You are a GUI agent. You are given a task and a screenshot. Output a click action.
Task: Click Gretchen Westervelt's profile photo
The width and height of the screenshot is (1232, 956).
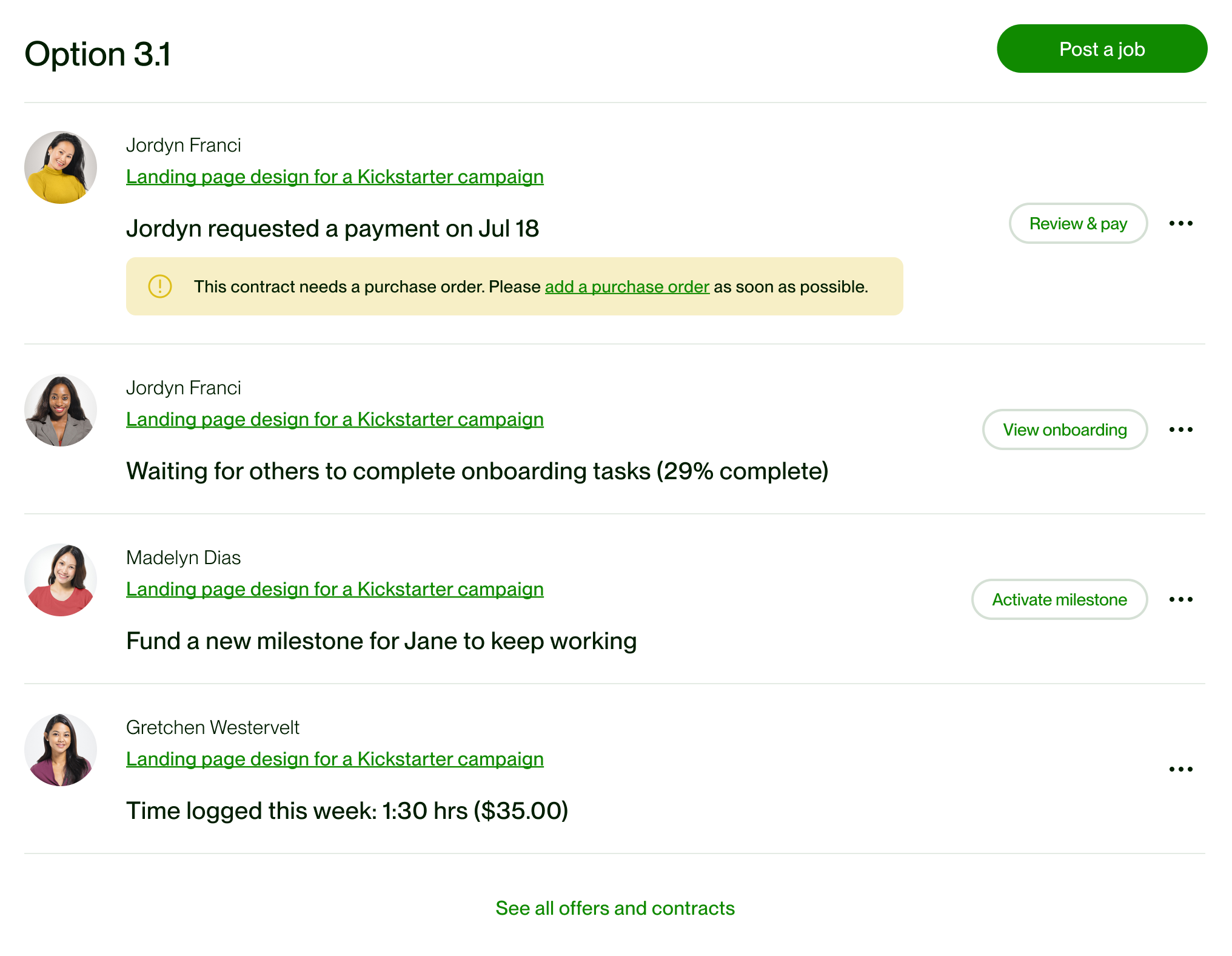click(61, 750)
